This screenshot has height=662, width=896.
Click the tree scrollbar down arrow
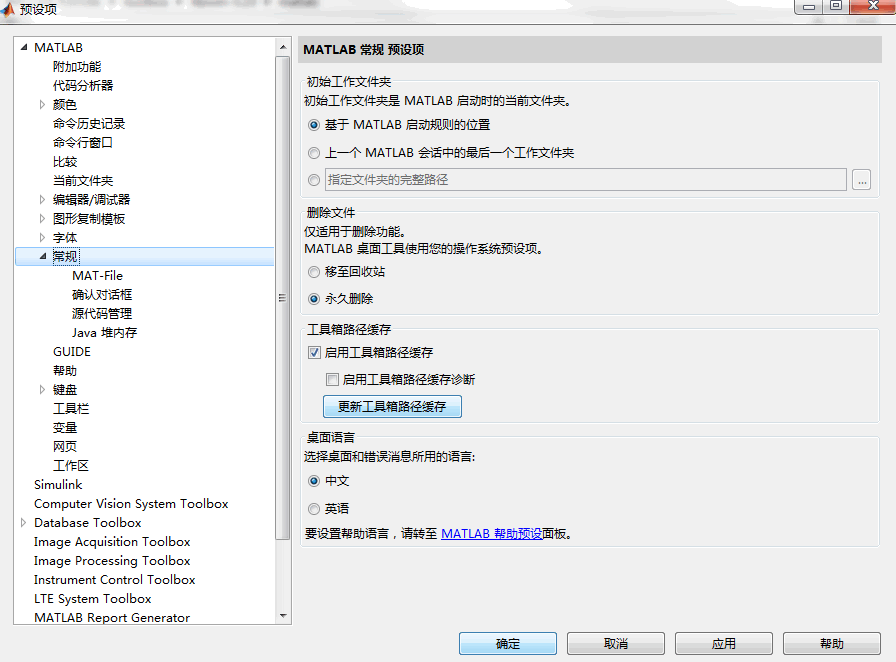point(283,616)
